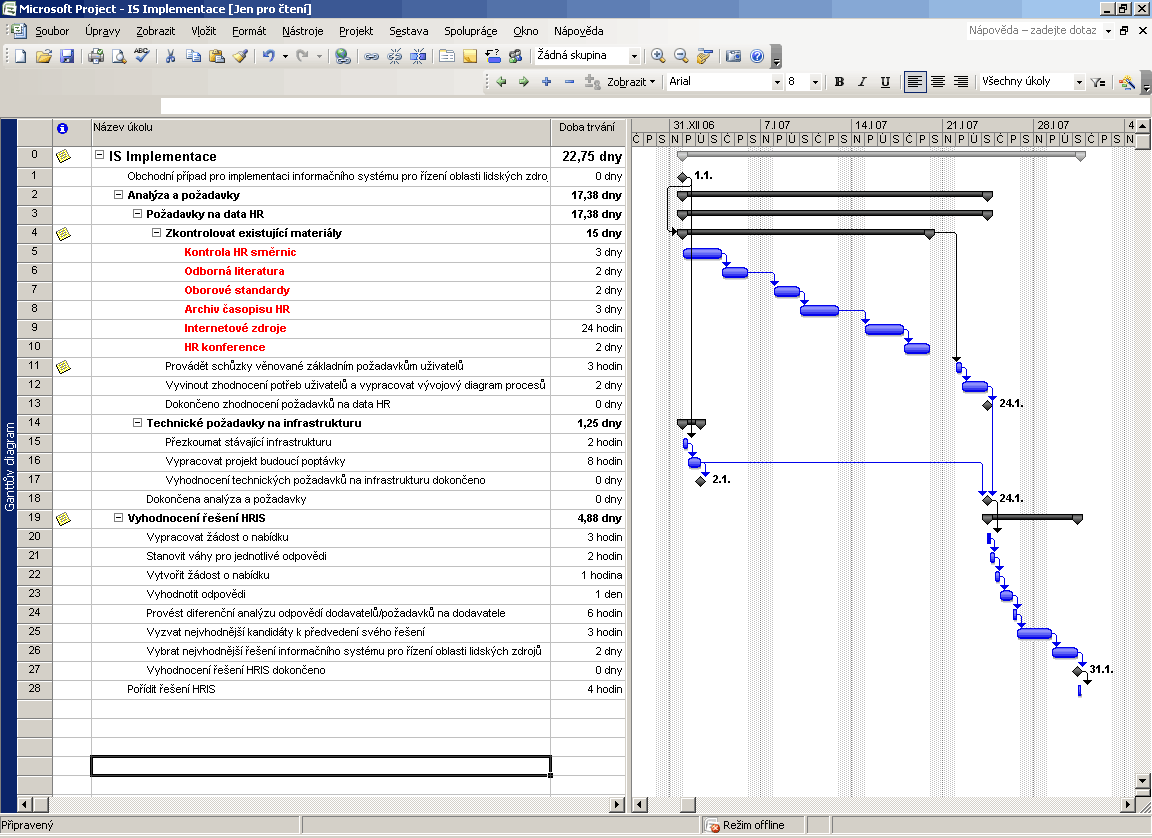Collapse the IS Implementace summary task
Screen dimensions: 1152x838
tap(99, 156)
